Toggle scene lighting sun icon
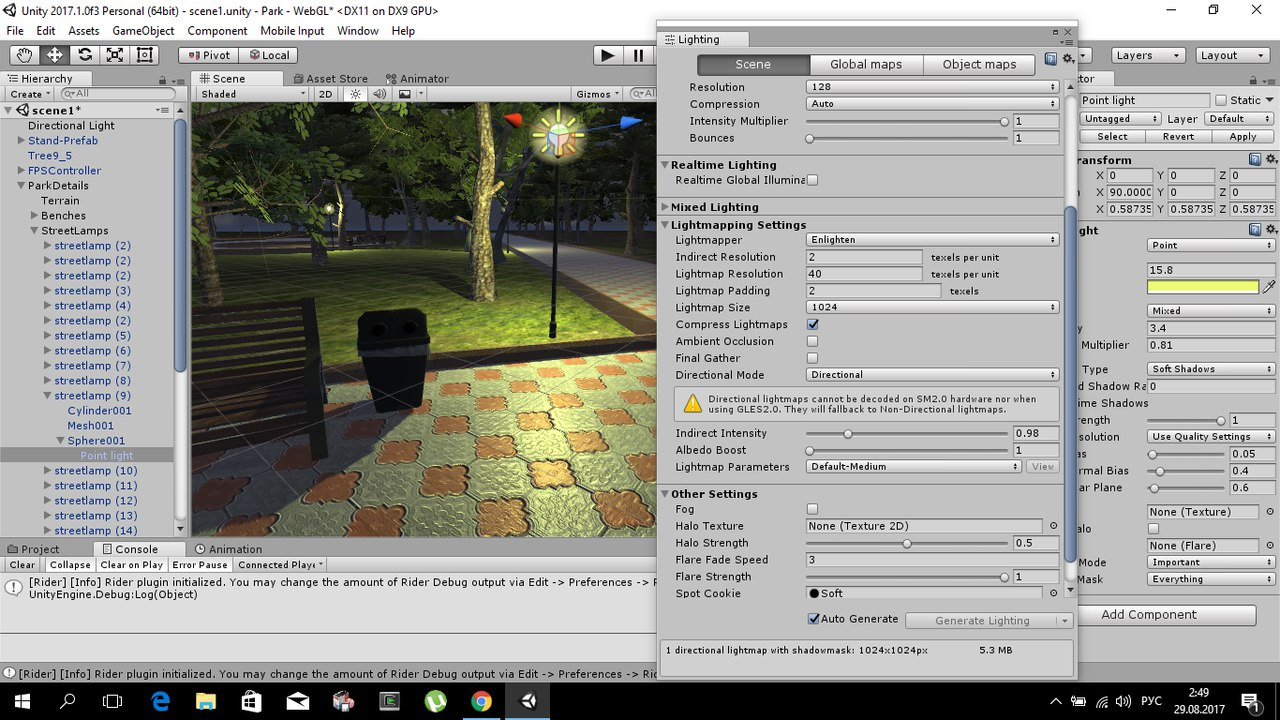The image size is (1280, 720). [355, 94]
